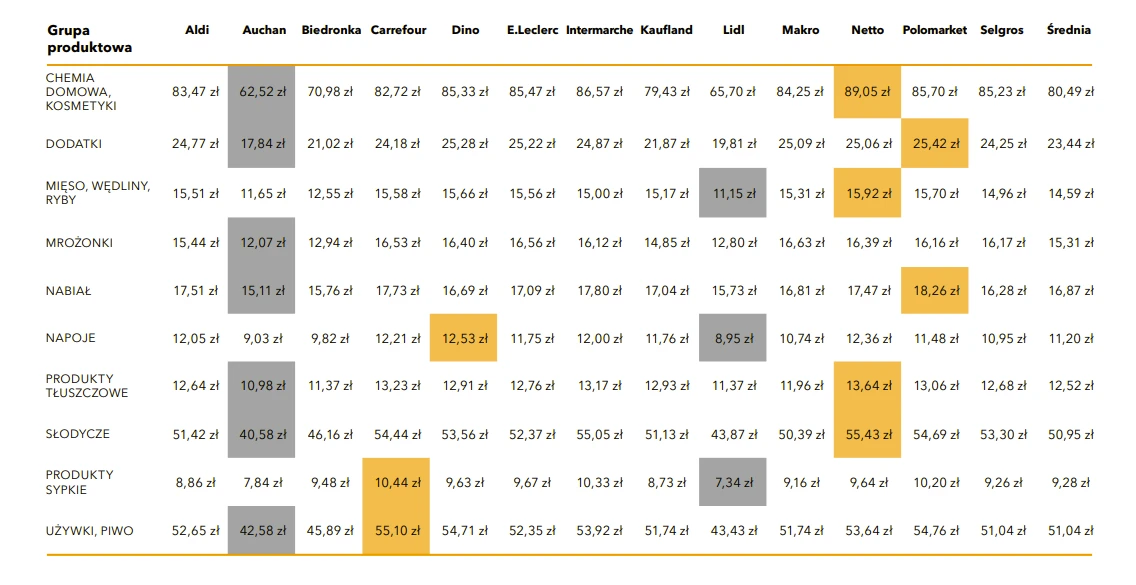Click the NABIAŁ row label
Image resolution: width=1136 pixels, height=585 pixels.
(x=69, y=291)
